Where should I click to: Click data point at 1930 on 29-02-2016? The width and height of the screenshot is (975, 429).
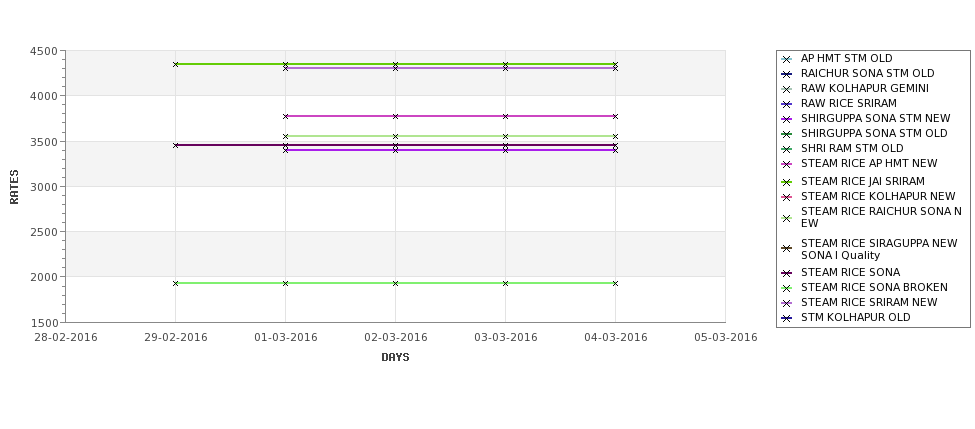click(x=175, y=283)
